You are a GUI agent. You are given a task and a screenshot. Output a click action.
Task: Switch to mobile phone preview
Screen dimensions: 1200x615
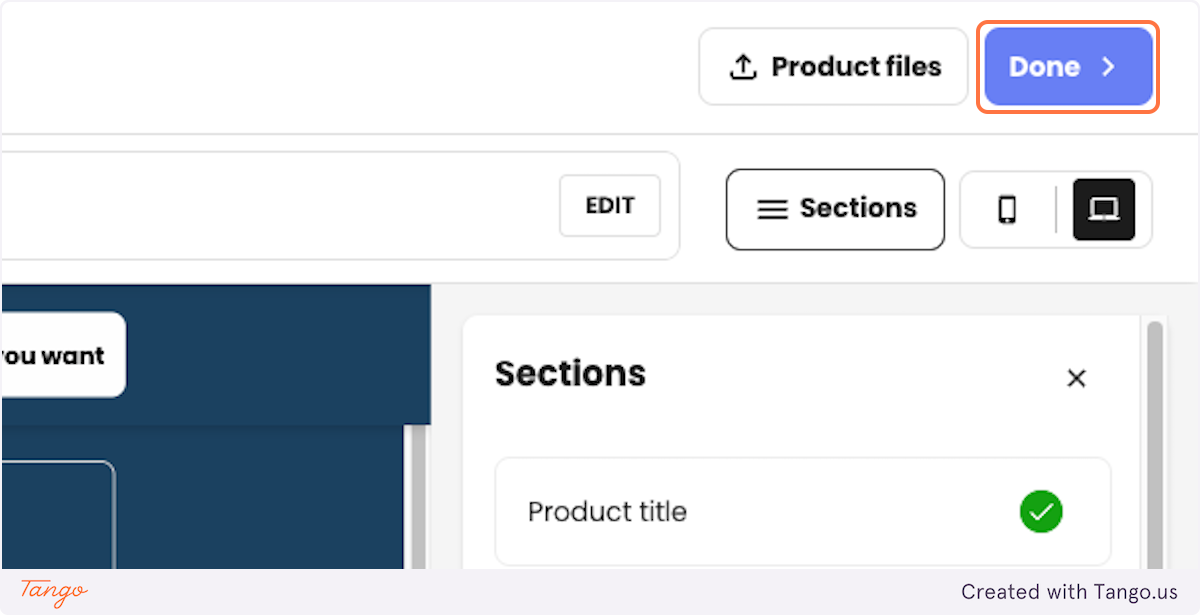point(1007,209)
